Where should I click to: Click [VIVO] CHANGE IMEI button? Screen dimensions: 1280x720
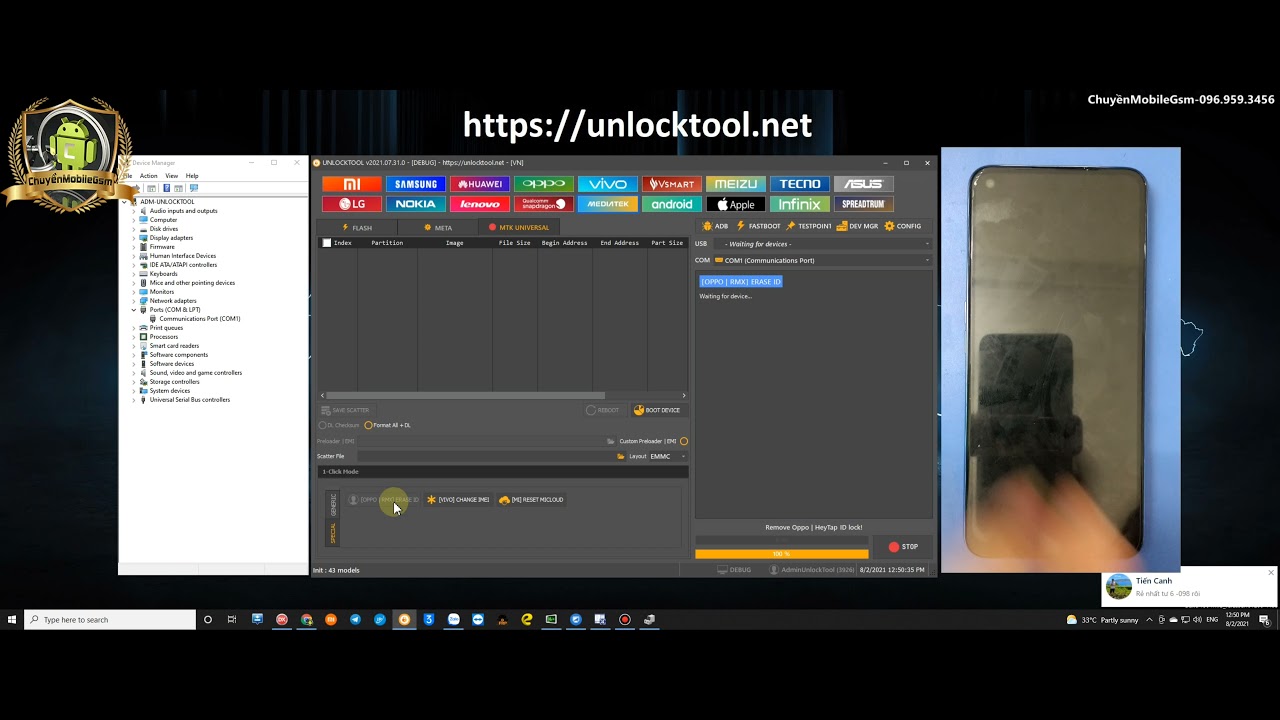point(458,499)
